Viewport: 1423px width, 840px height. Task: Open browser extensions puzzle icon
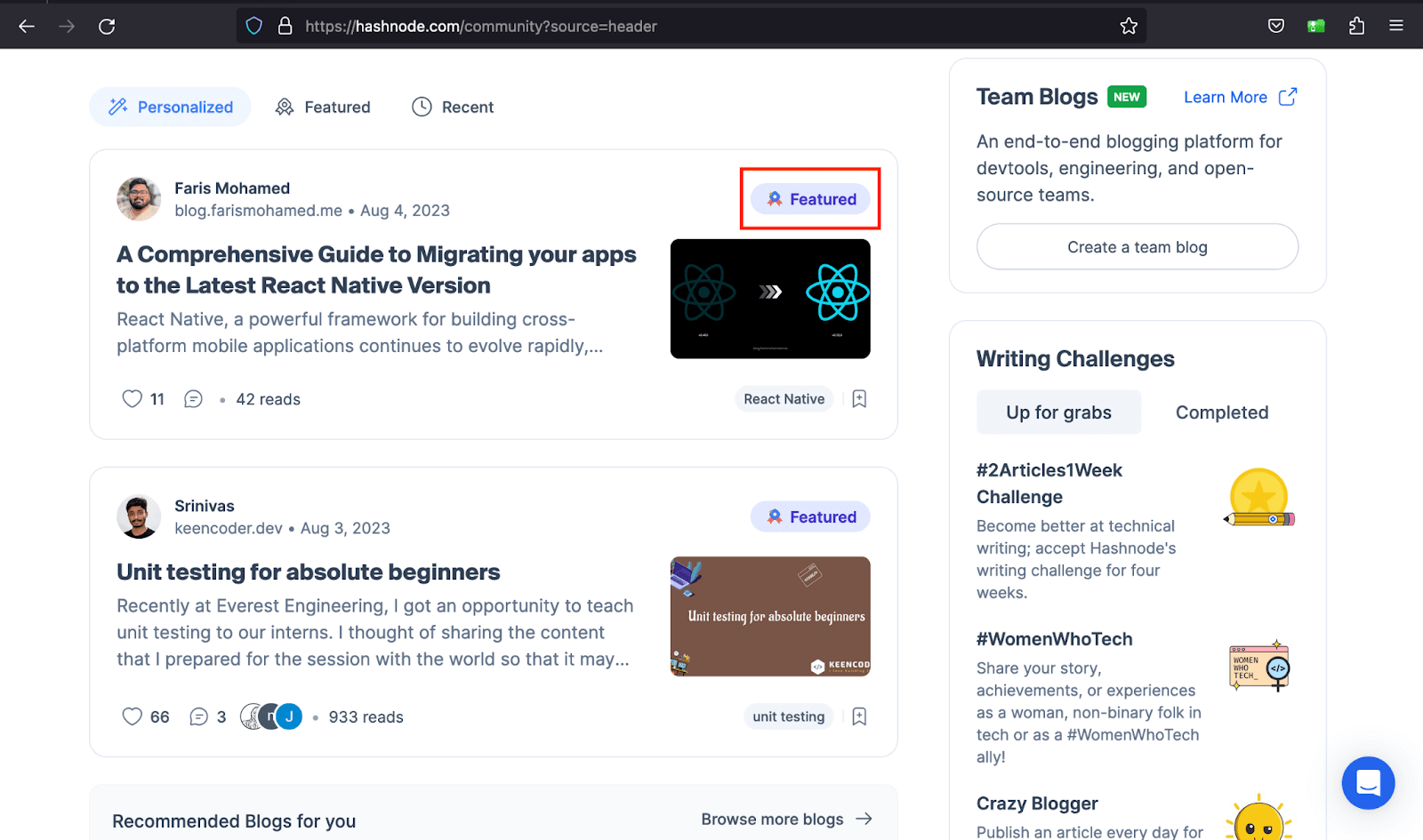pos(1356,26)
